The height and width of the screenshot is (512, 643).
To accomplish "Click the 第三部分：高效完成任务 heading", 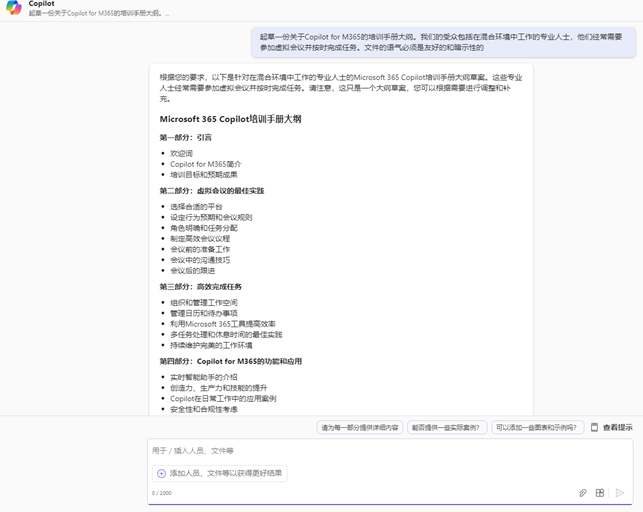I will click(200, 286).
